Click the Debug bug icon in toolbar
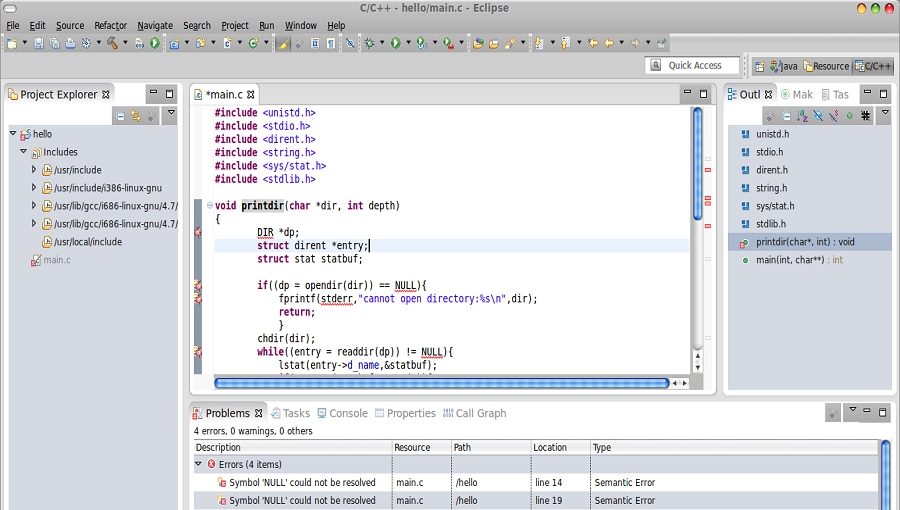The height and width of the screenshot is (510, 900). click(x=371, y=43)
